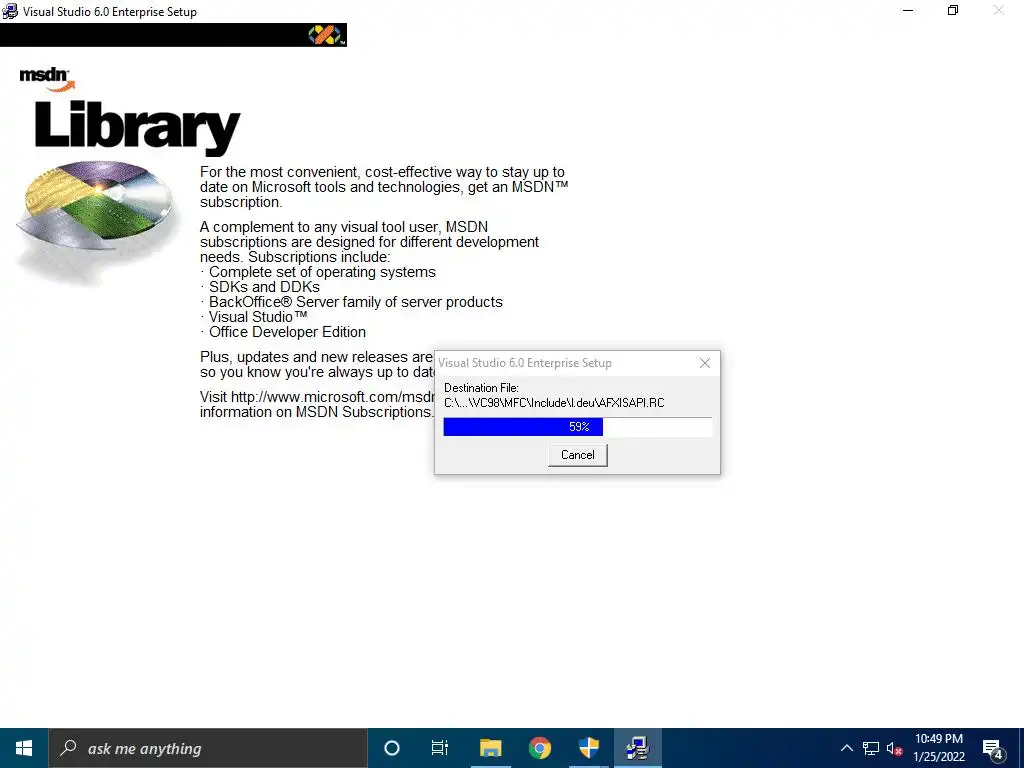Click the muted volume tray icon
Viewport: 1024px width, 768px height.
(x=894, y=748)
